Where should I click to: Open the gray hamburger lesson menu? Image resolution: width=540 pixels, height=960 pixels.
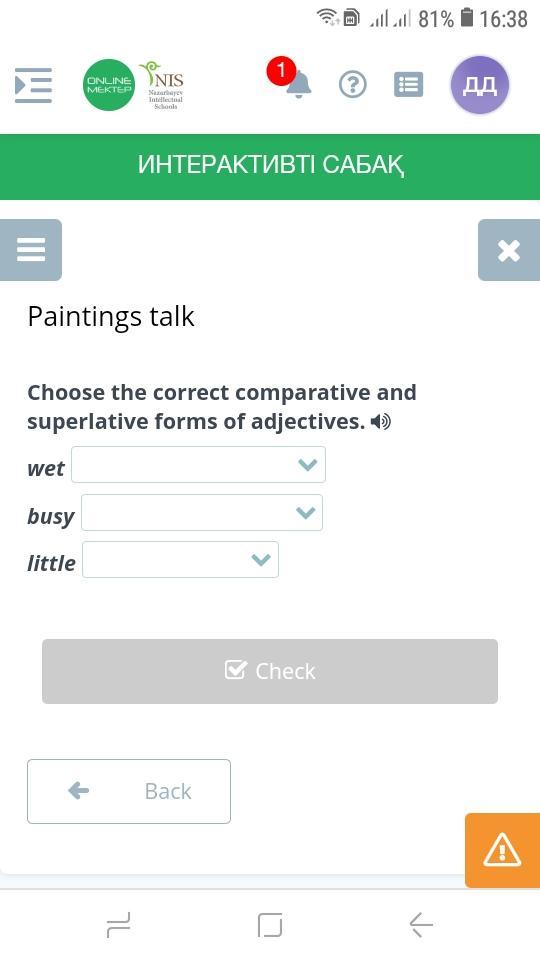(x=31, y=250)
